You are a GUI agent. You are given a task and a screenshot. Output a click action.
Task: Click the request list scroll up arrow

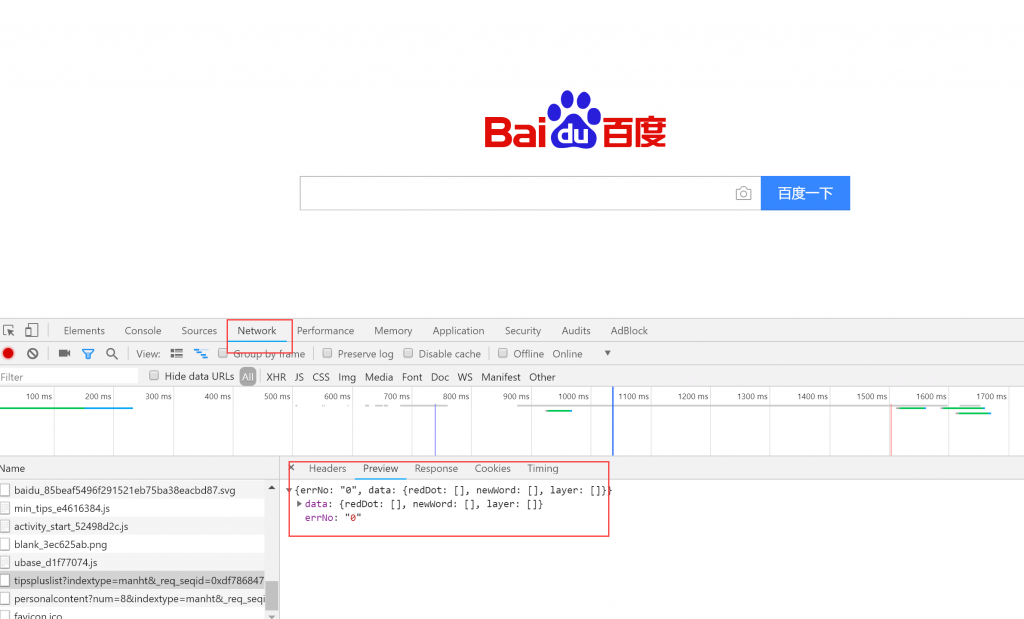click(272, 488)
